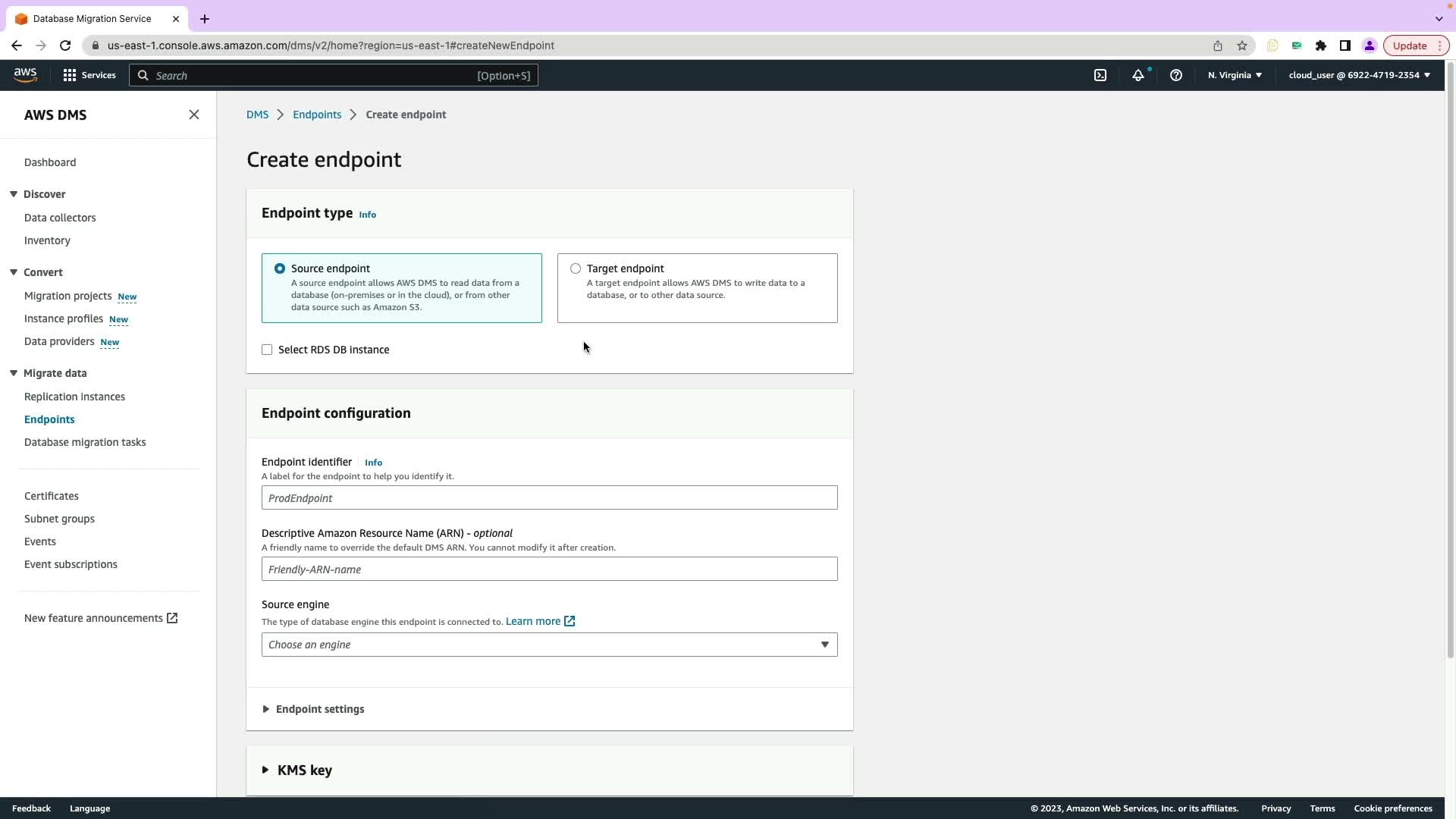
Task: Select the Source endpoint radio button
Action: click(x=280, y=268)
